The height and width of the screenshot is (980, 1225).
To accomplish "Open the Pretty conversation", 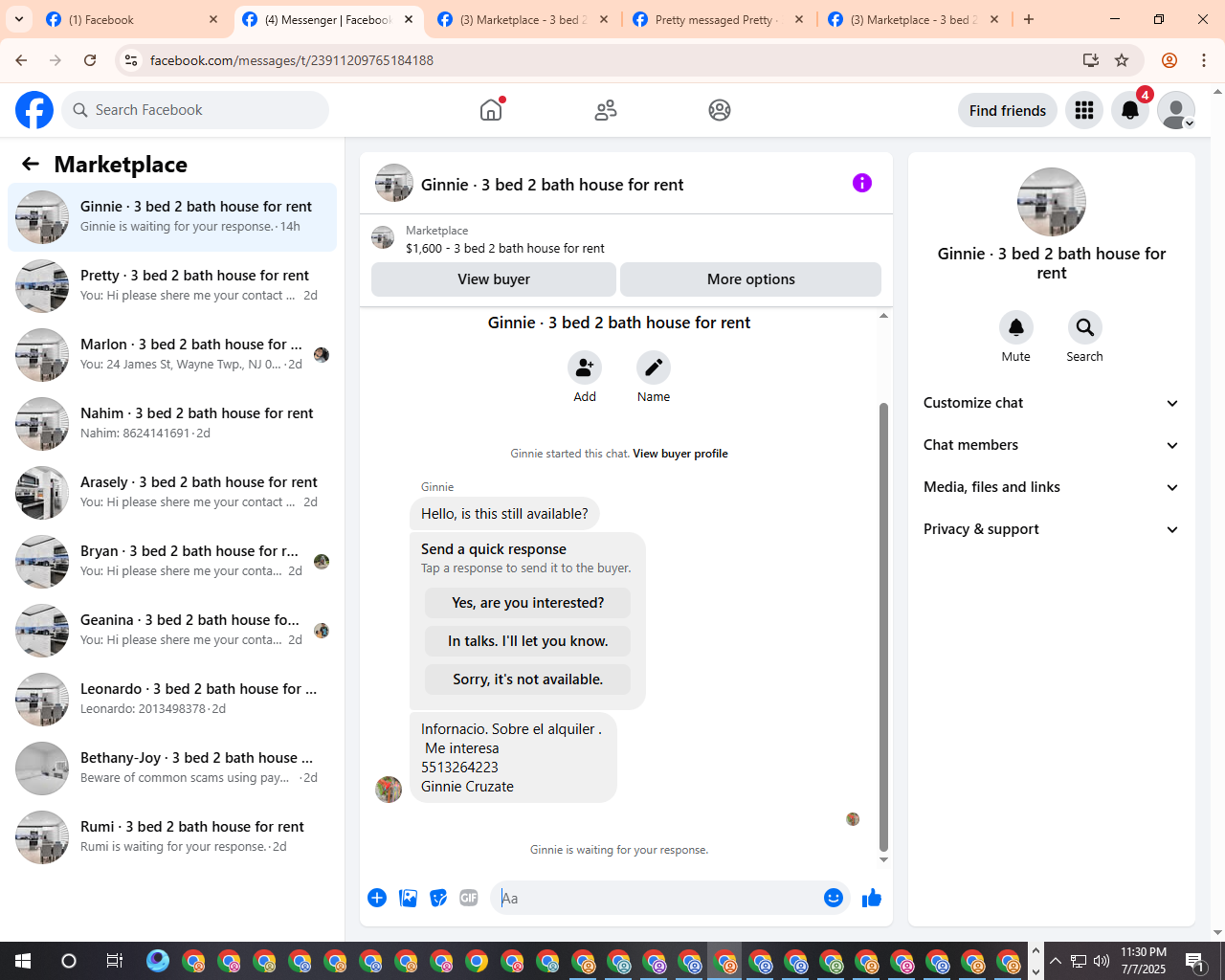I will (x=172, y=286).
